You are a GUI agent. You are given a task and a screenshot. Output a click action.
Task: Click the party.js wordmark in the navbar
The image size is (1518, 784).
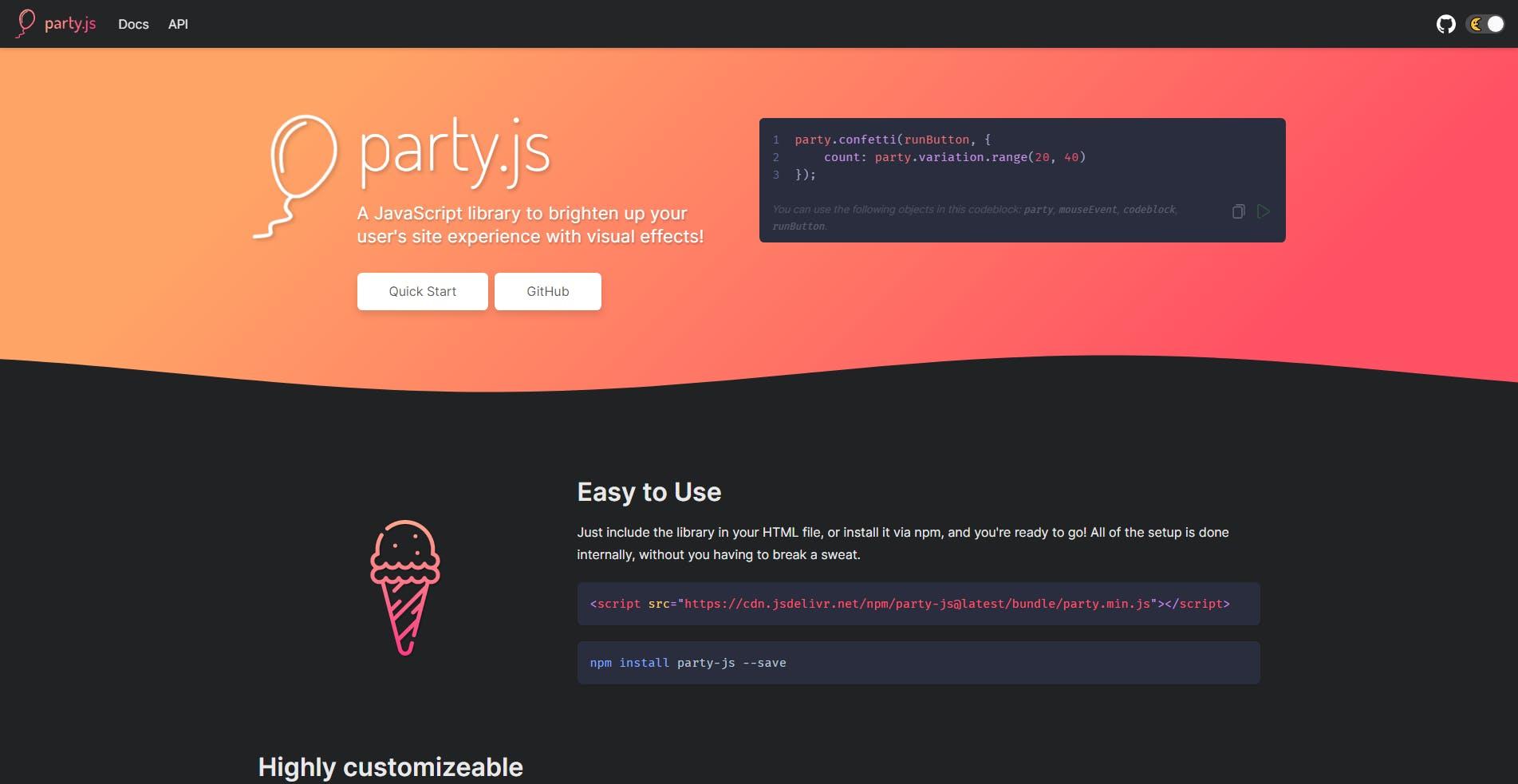(x=69, y=23)
